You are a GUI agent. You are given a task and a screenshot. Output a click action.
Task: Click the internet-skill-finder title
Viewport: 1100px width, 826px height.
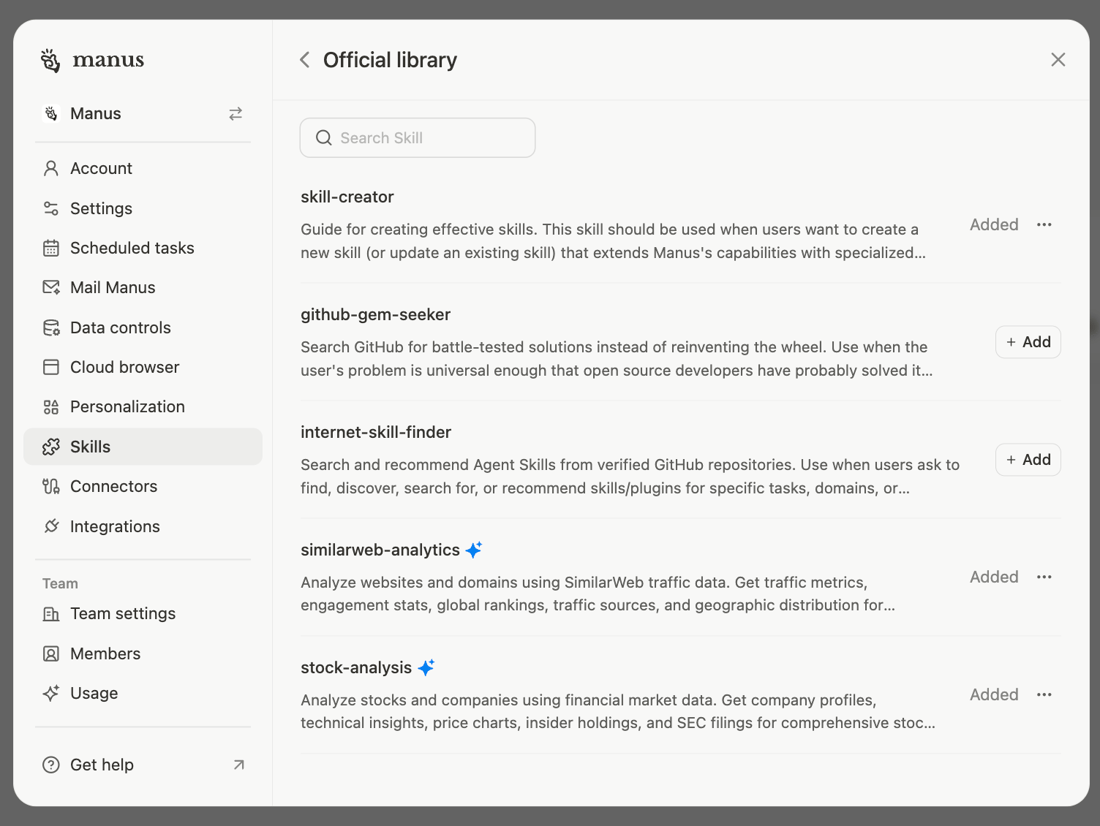coord(376,432)
